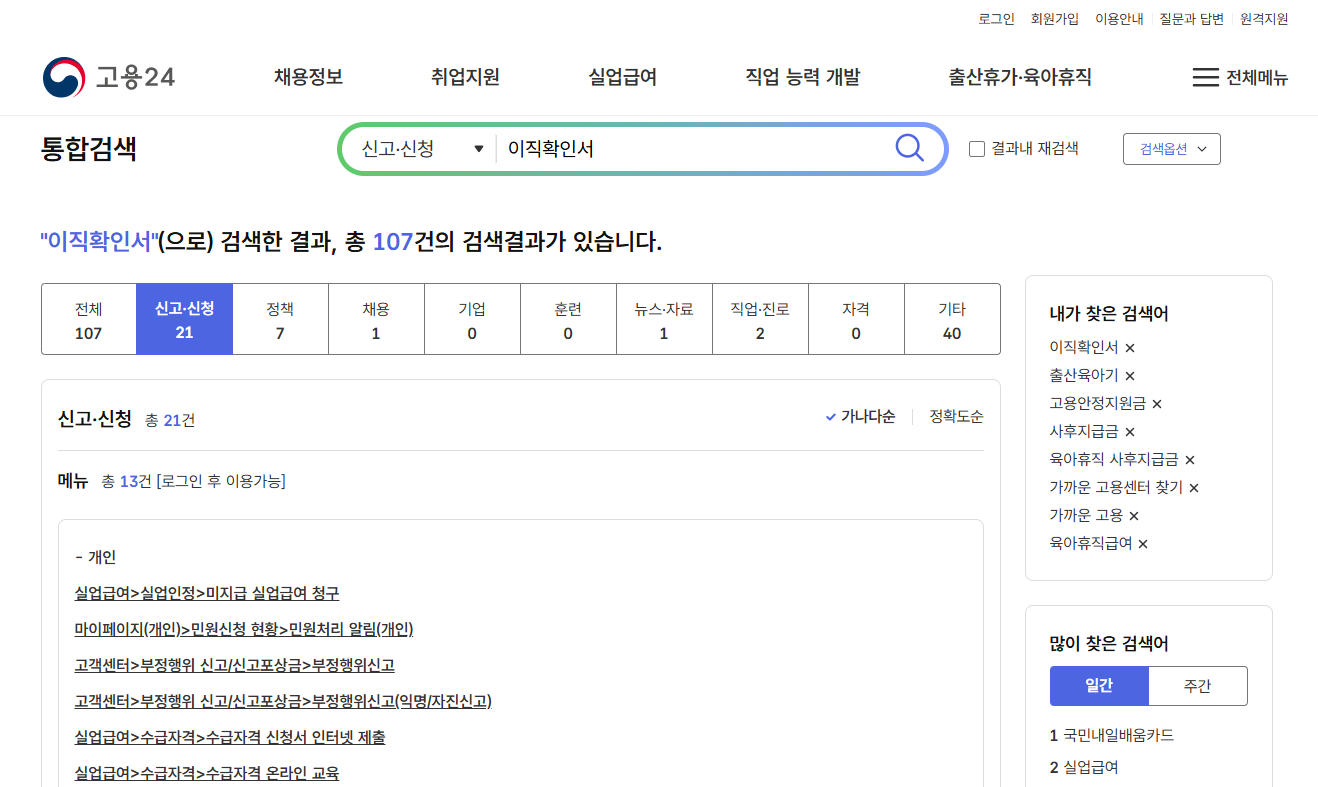Open the 이용안내 link

coord(1119,19)
